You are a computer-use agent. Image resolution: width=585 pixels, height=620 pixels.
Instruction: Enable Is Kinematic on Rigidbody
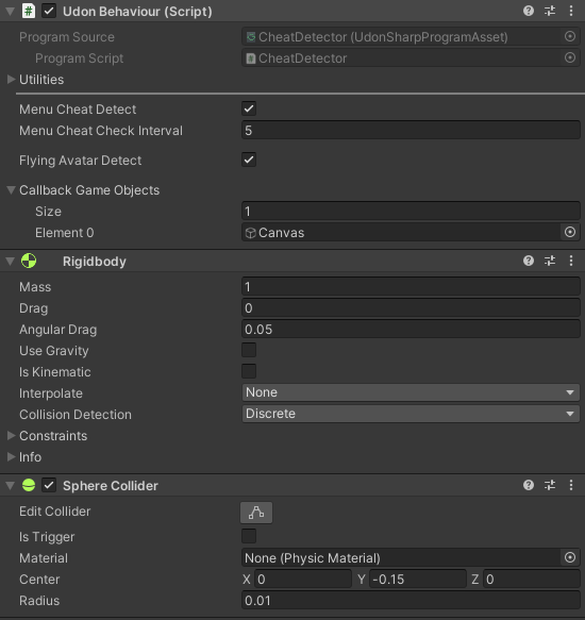249,371
